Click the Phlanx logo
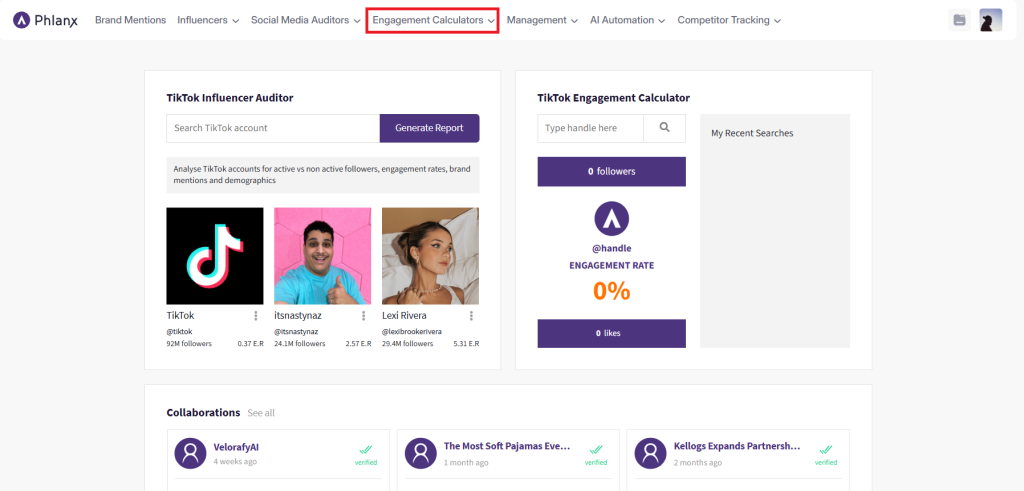Screen dimensions: 1024x491 coord(45,20)
